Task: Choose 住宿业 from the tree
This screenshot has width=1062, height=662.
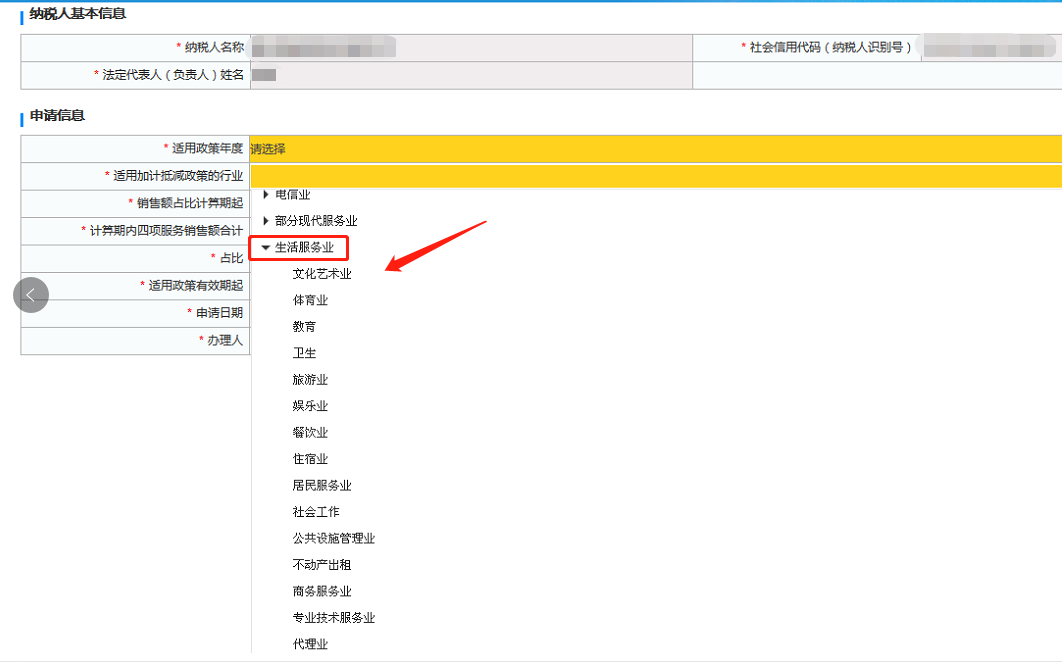Action: point(310,459)
